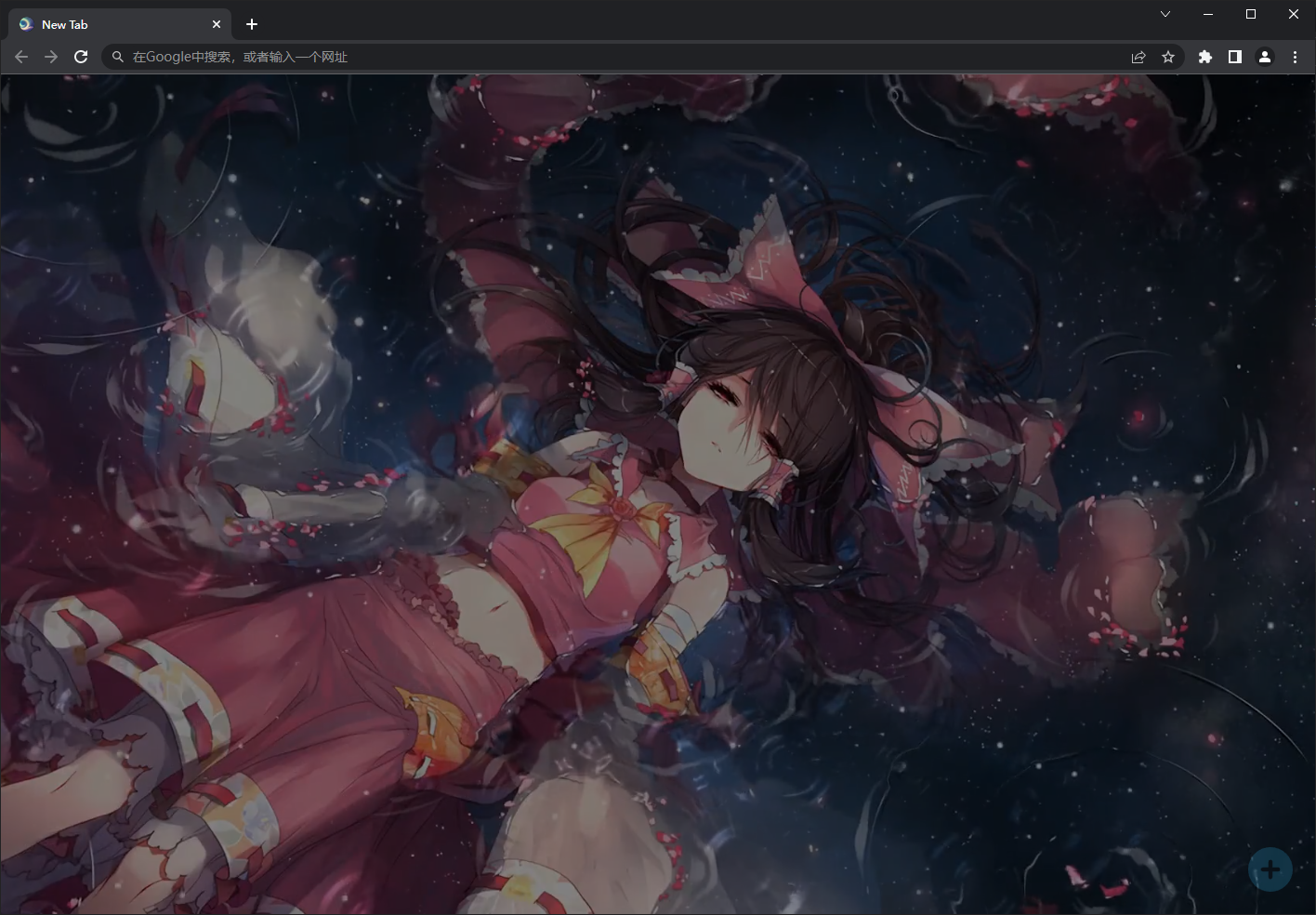Minimize the browser window

coord(1208,14)
